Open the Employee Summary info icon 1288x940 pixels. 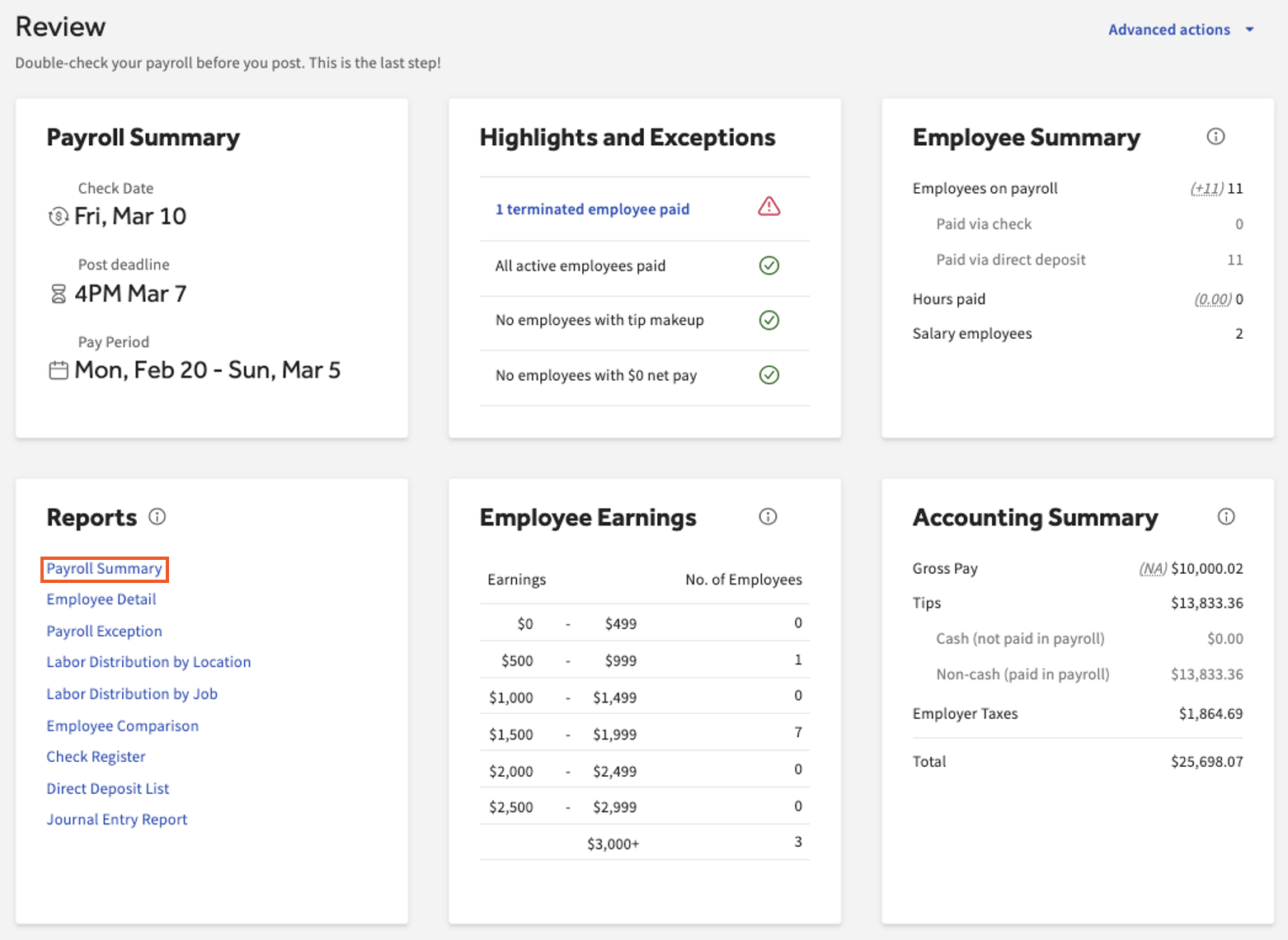click(x=1216, y=137)
